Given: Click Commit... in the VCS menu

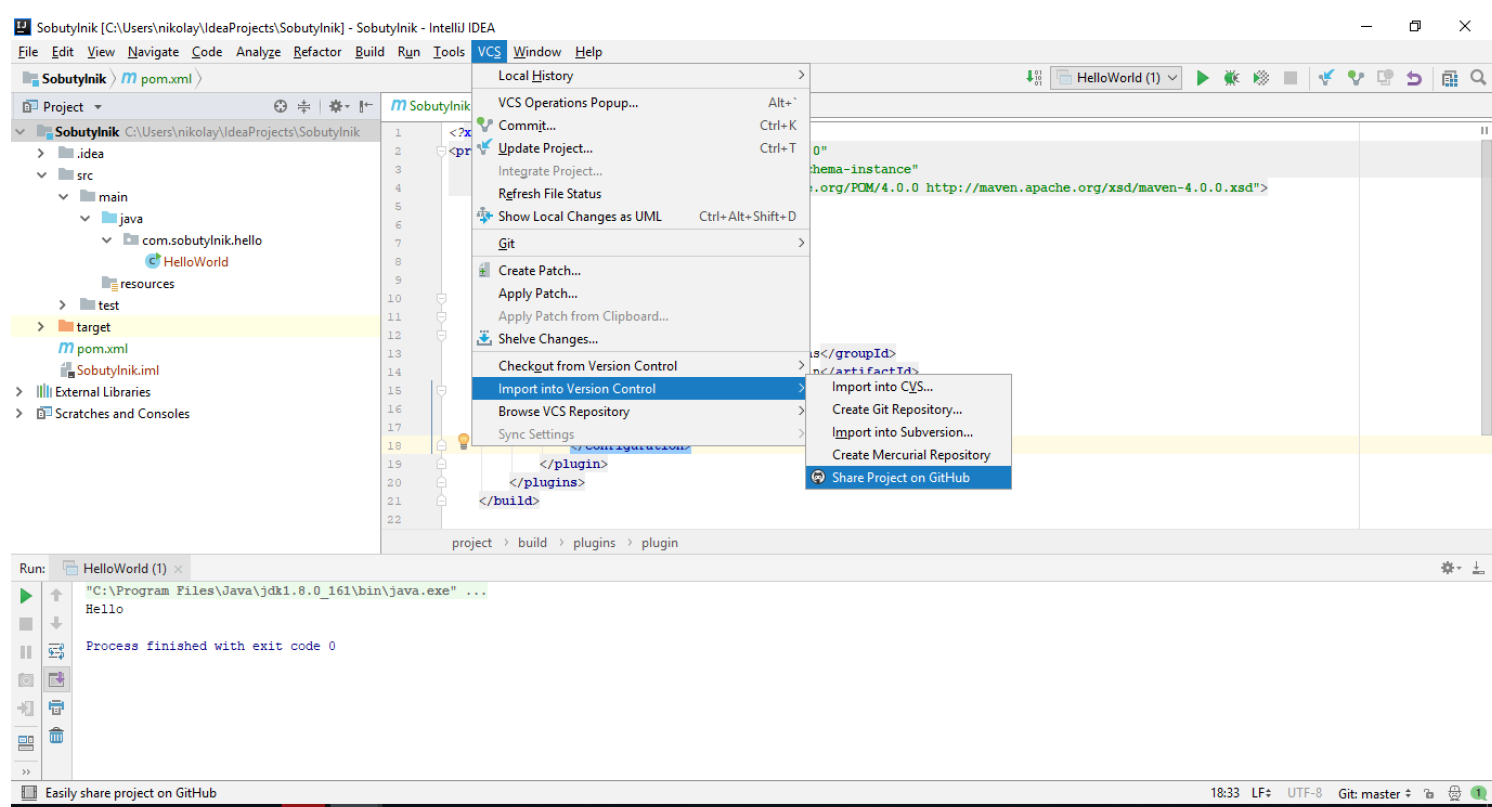Looking at the screenshot, I should coord(641,126).
